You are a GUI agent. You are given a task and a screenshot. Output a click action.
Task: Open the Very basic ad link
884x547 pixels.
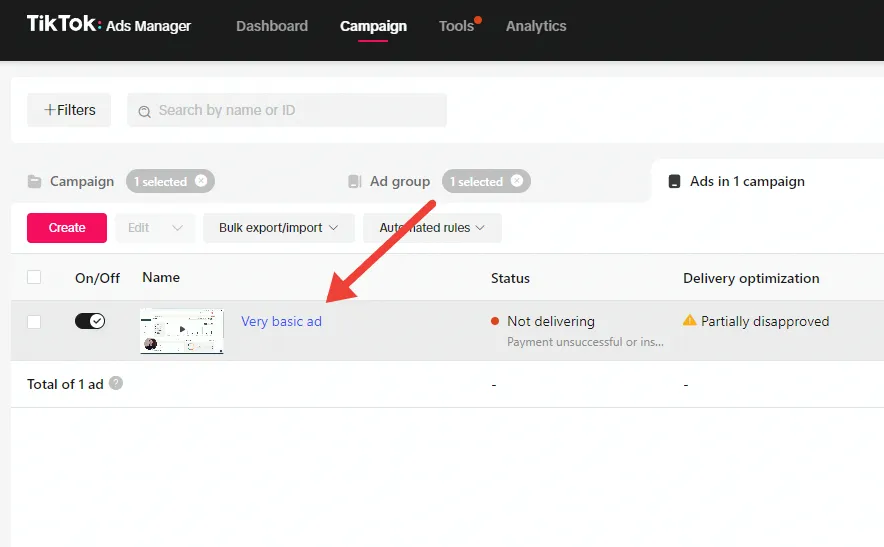pos(281,321)
